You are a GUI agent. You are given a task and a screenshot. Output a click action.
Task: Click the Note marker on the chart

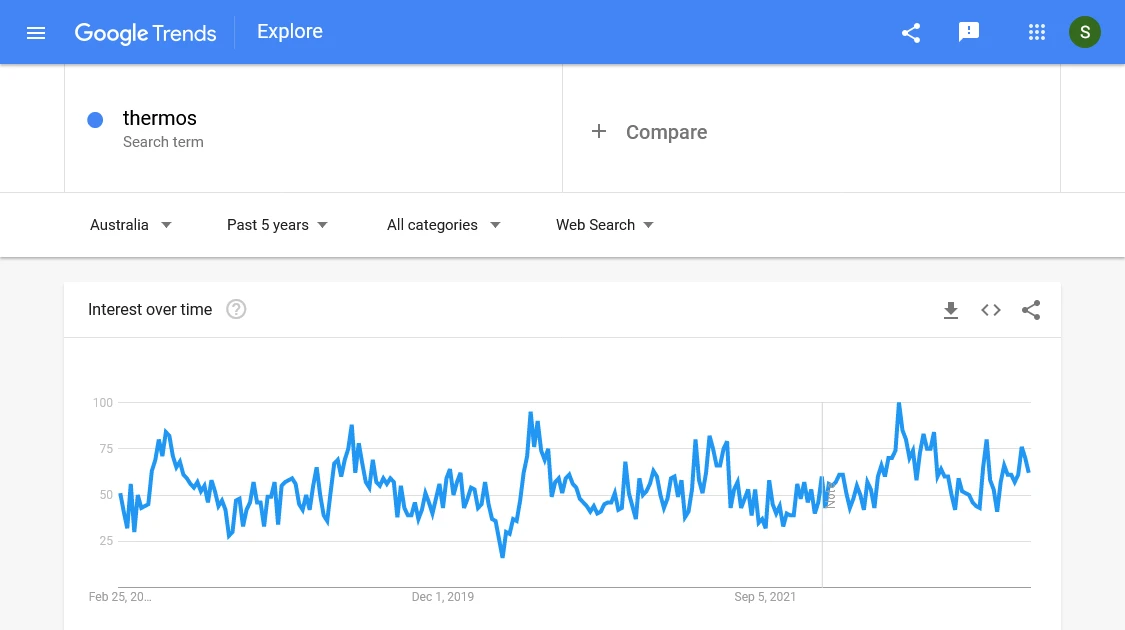(x=830, y=494)
